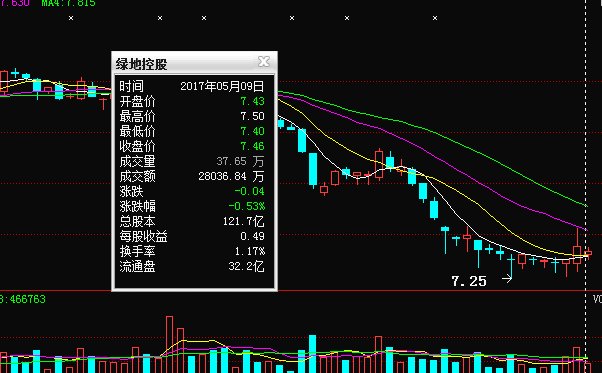Select the 成交额 value 28036.84 万
Screen dimensions: 602x373
point(231,176)
